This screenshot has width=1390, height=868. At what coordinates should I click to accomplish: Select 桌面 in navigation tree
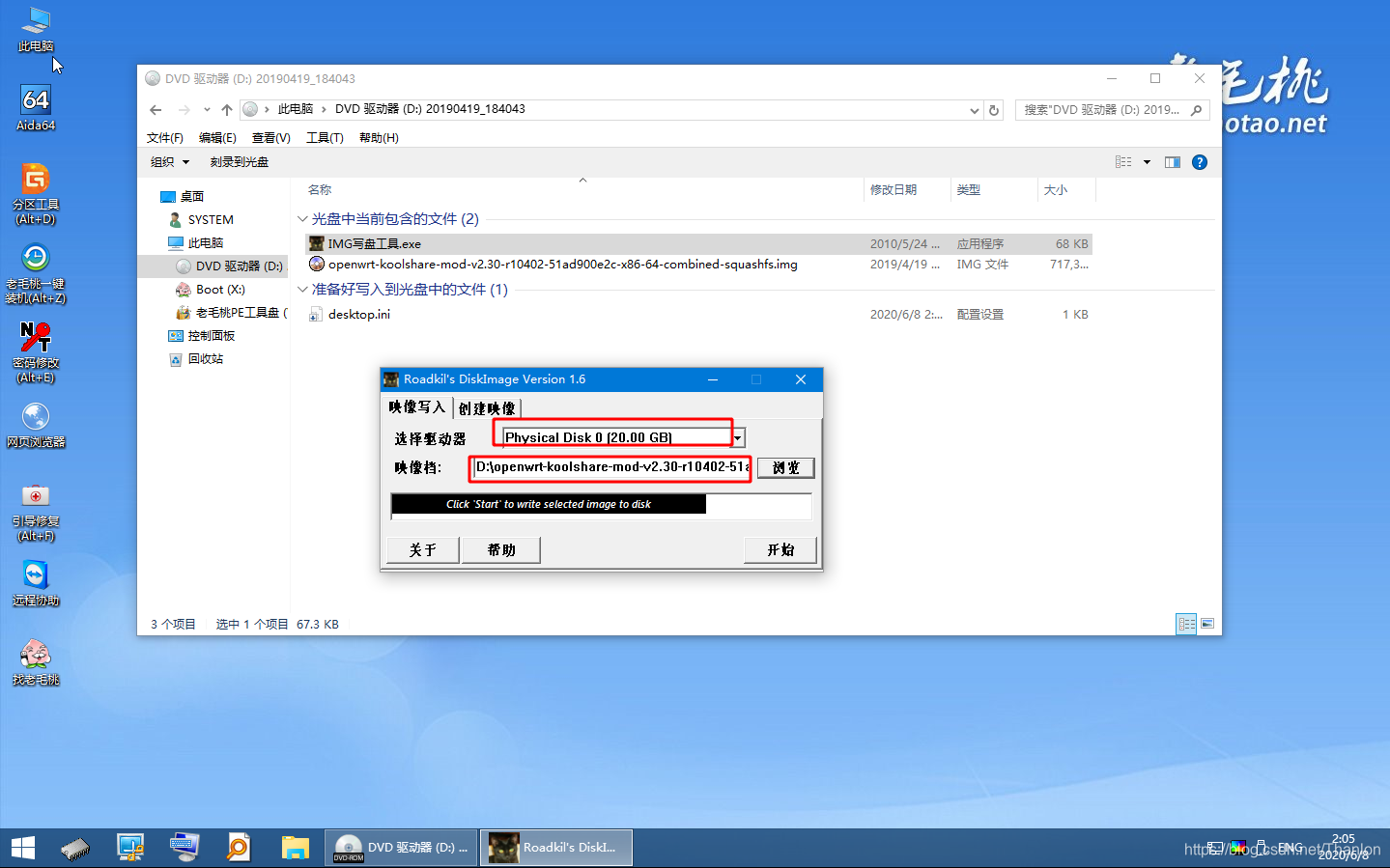tap(192, 196)
